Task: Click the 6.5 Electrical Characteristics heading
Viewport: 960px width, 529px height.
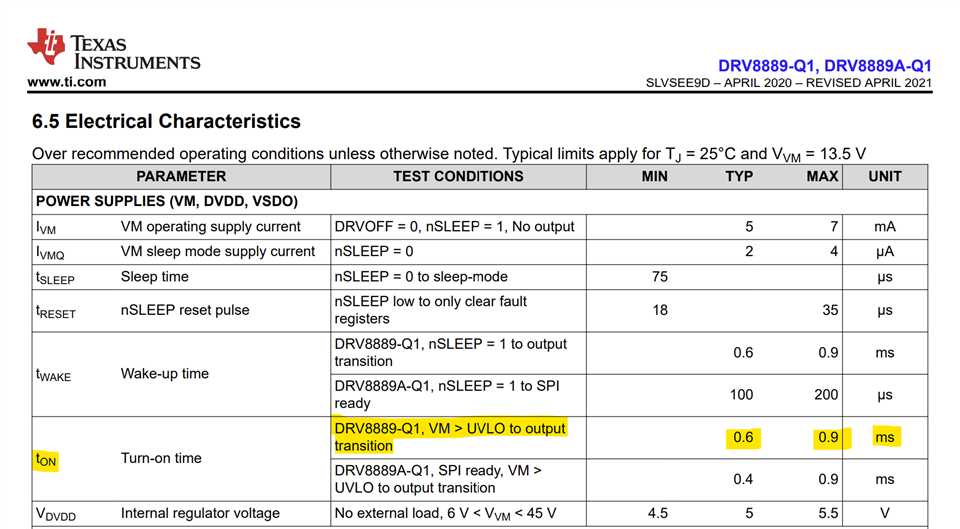Action: (x=167, y=121)
